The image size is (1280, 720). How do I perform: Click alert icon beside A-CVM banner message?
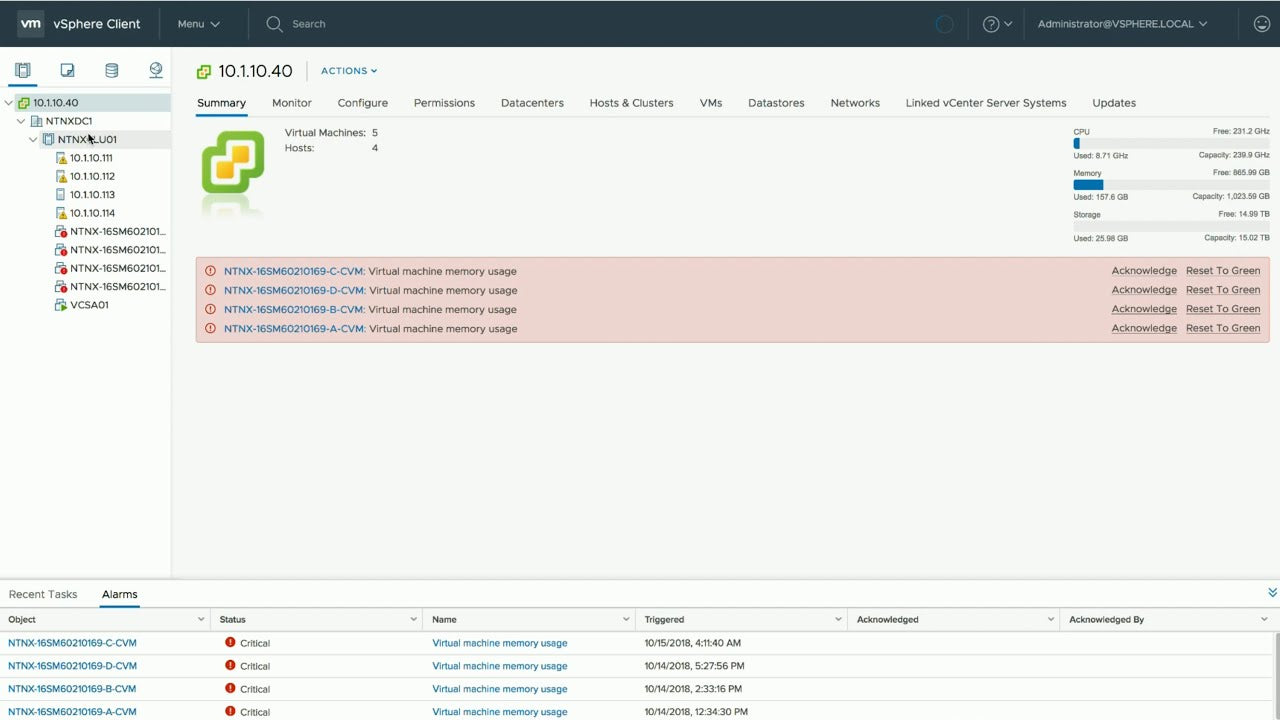point(210,328)
